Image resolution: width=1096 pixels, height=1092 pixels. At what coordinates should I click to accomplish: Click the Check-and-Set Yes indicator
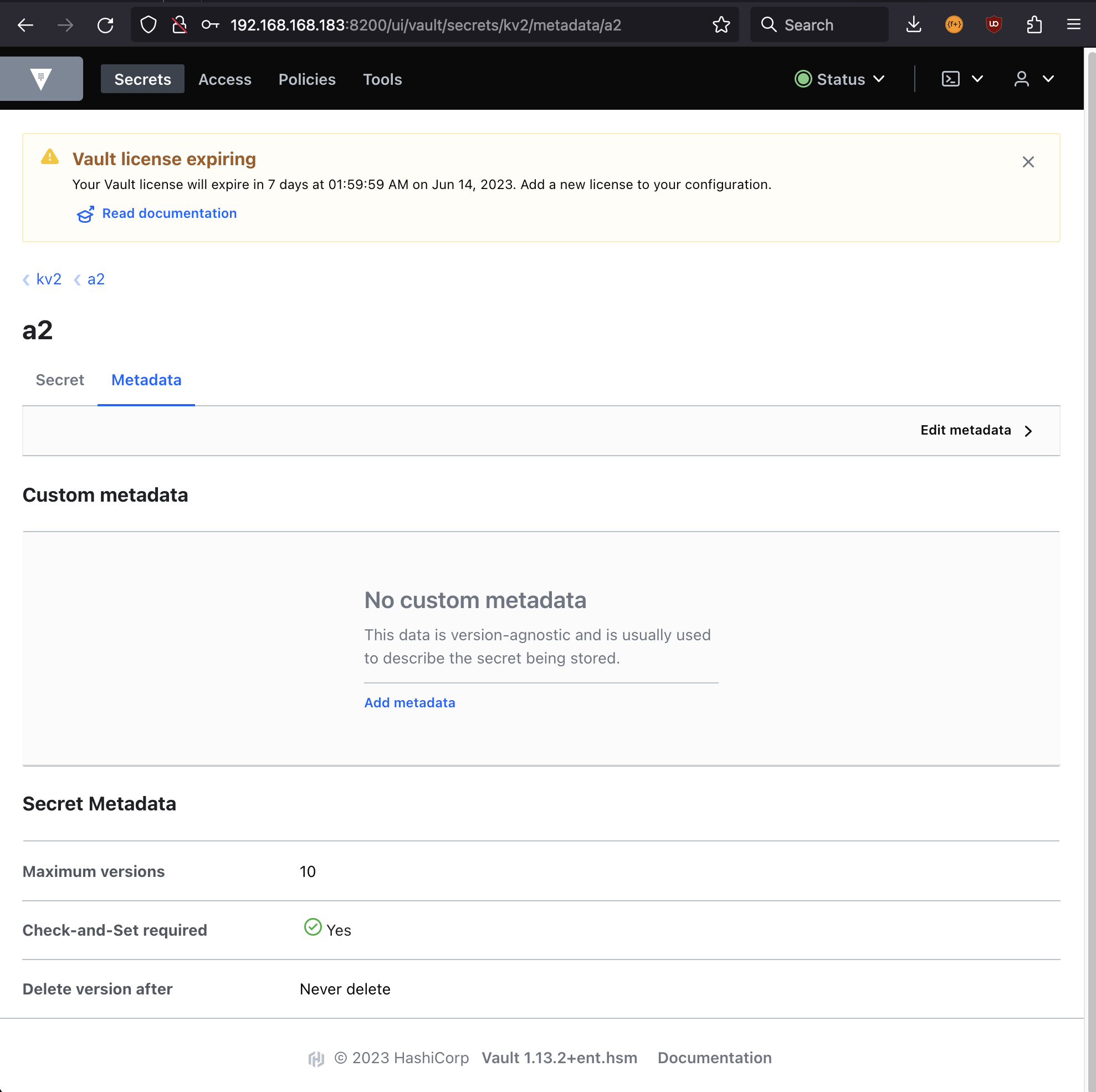click(327, 930)
